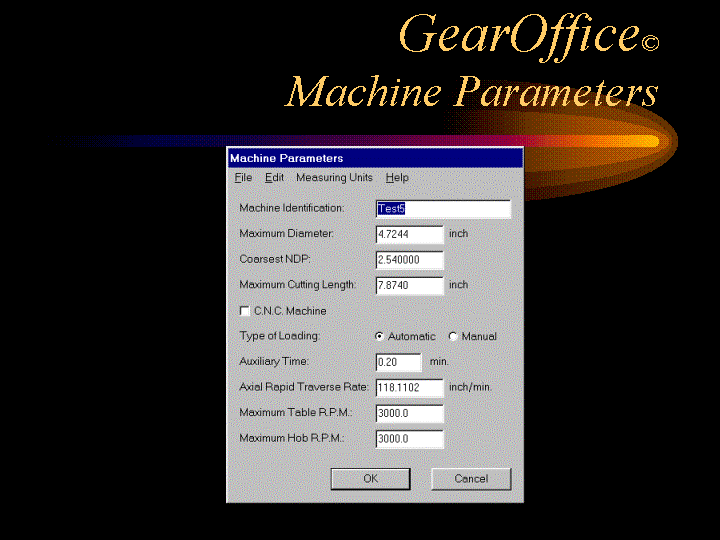The height and width of the screenshot is (540, 720).
Task: Click the Coarsest NDP input field
Action: coord(410,260)
